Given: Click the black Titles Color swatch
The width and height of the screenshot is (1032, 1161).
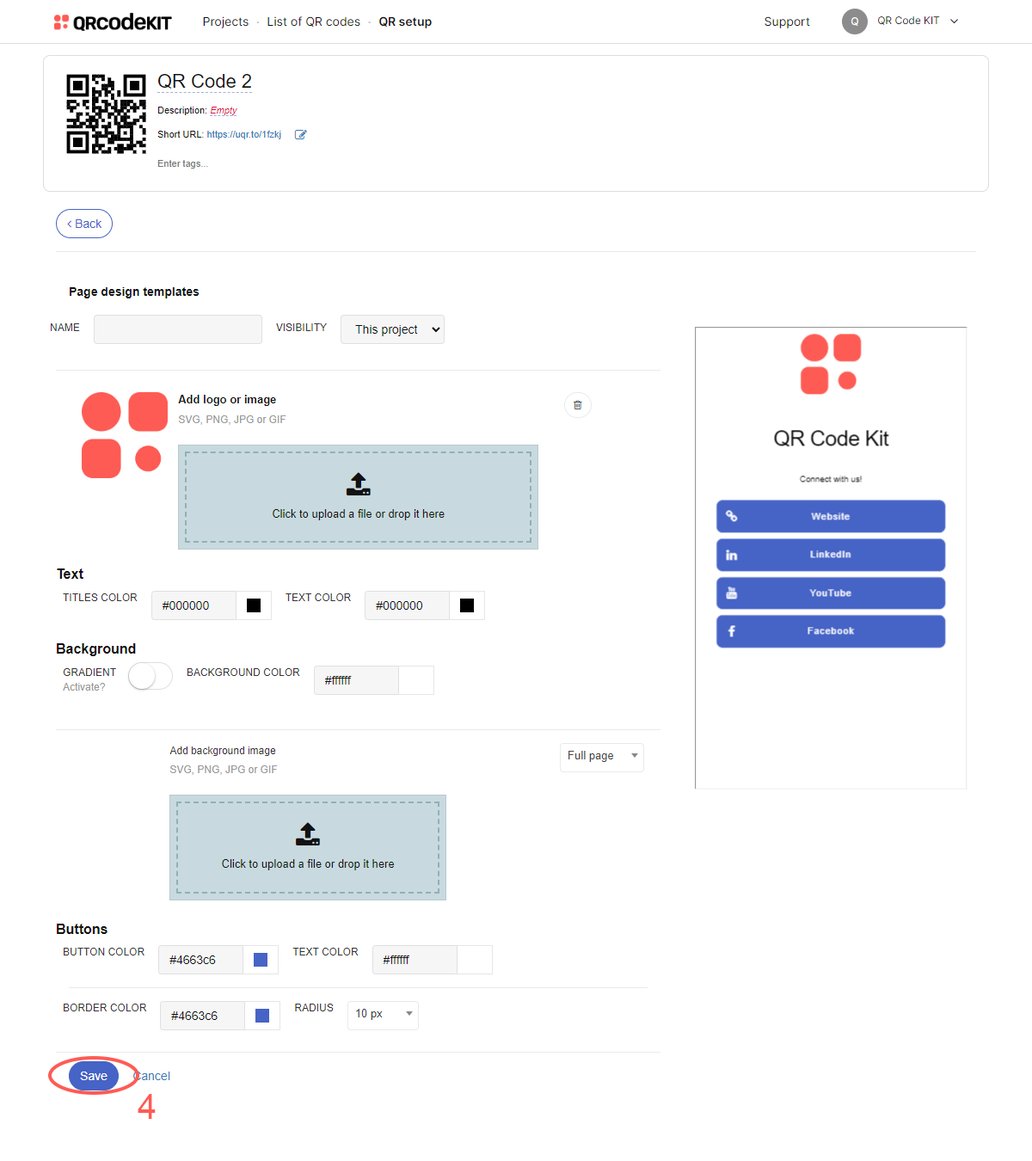Looking at the screenshot, I should pyautogui.click(x=253, y=604).
